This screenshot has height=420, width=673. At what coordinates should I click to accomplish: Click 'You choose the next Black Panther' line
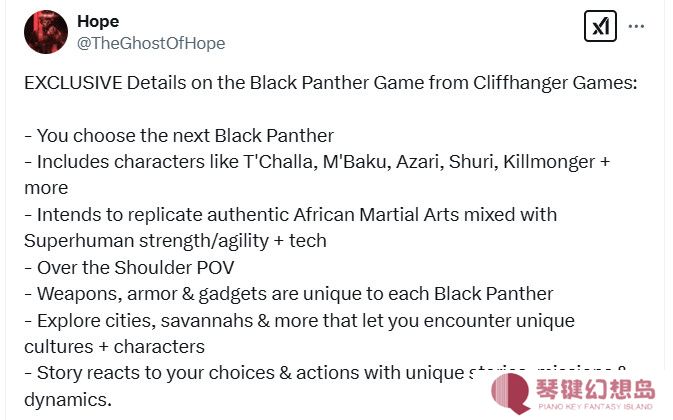179,136
